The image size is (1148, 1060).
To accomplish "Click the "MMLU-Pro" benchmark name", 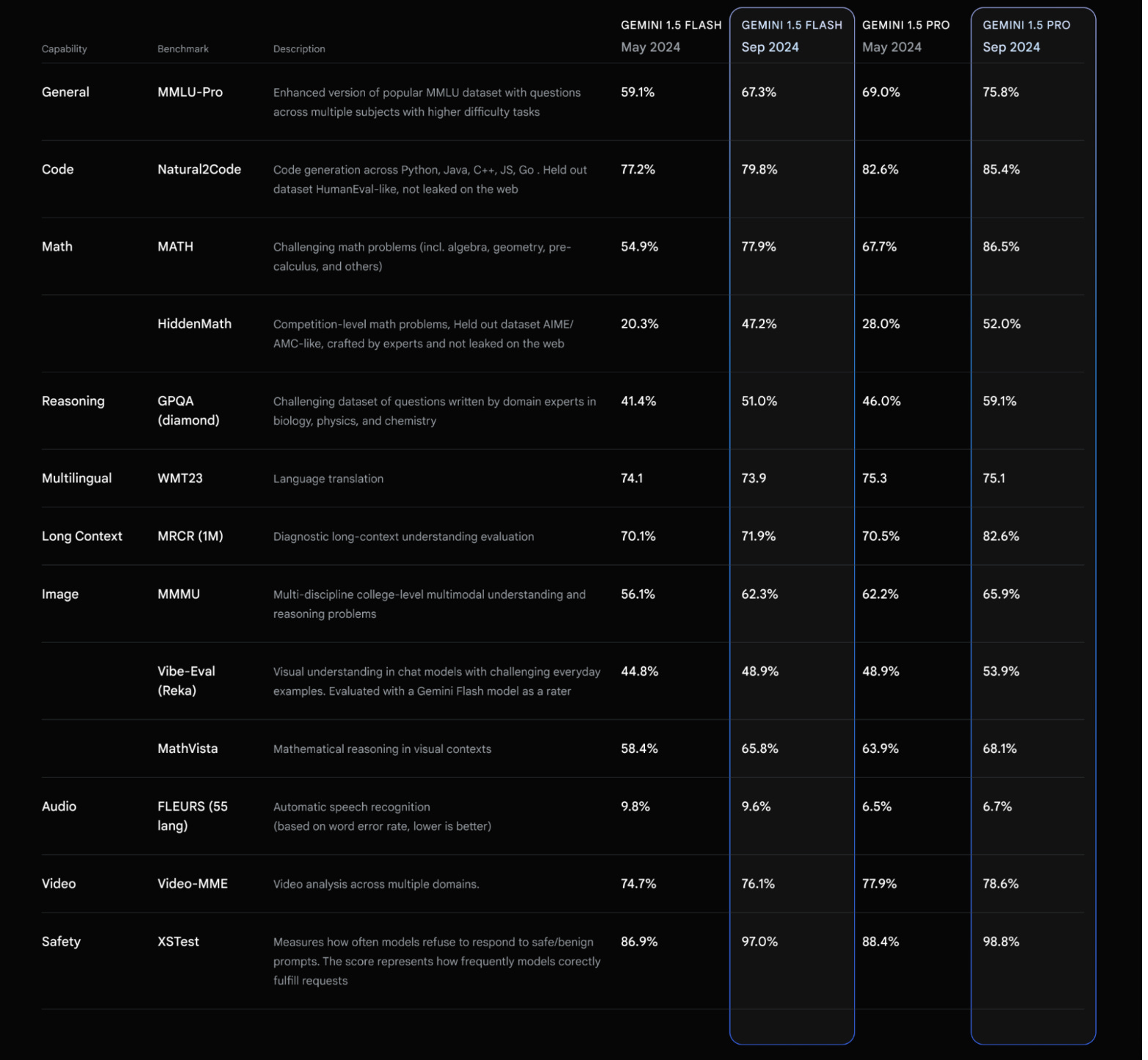I will tap(190, 92).
